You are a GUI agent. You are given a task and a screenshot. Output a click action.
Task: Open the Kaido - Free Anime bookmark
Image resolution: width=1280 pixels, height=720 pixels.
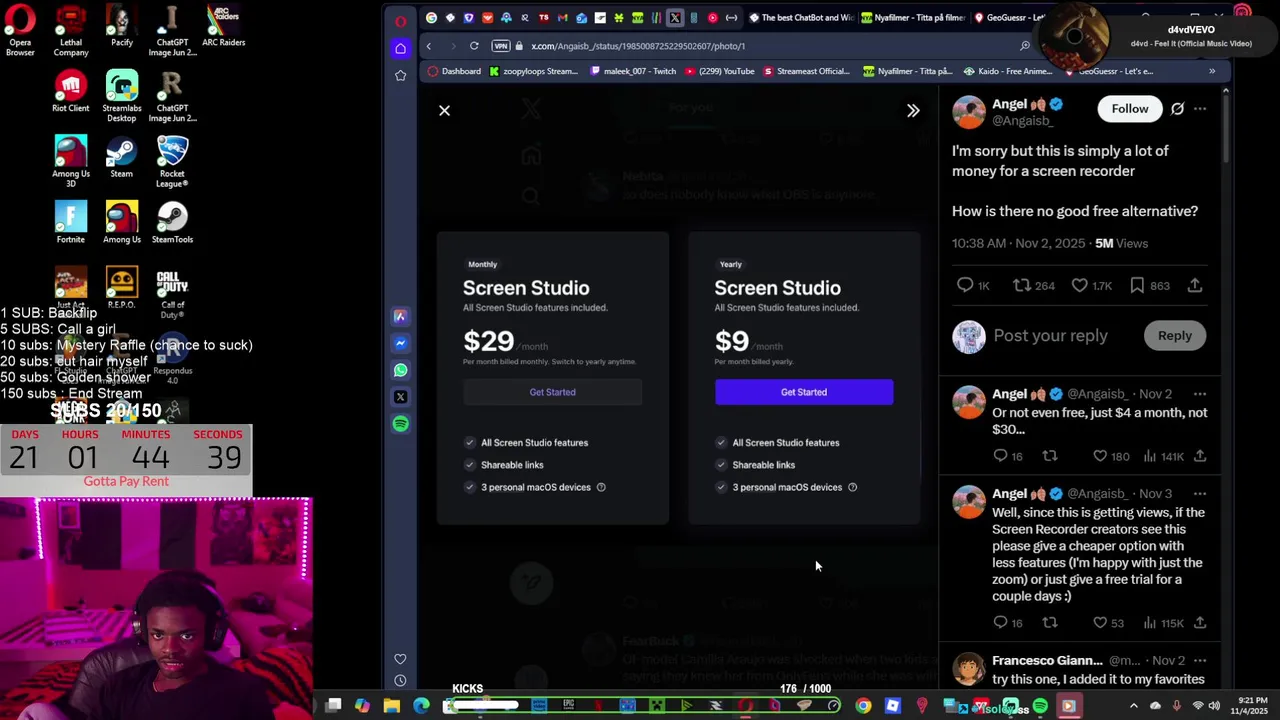point(1009,71)
